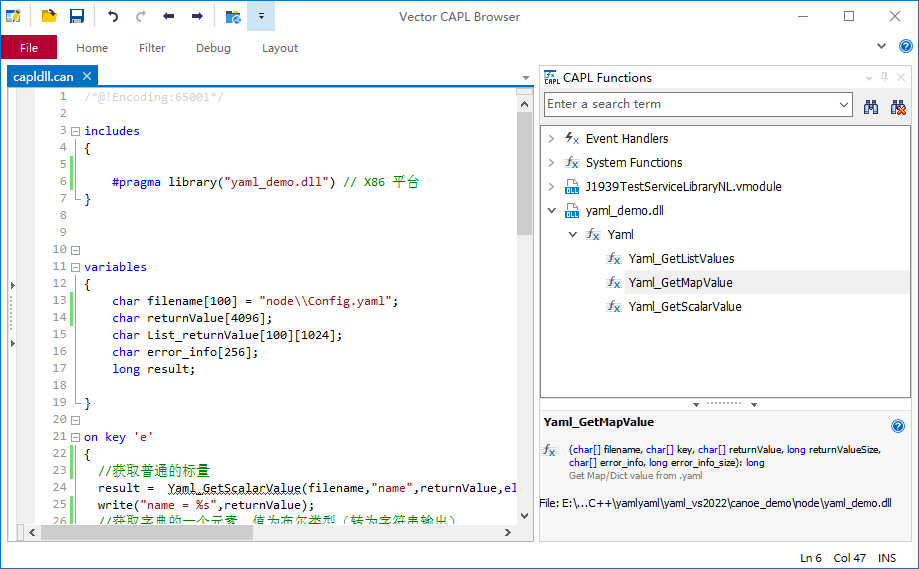Viewport: 919px width, 569px height.
Task: Select yaml_demo.dll in the tree
Action: 624,211
